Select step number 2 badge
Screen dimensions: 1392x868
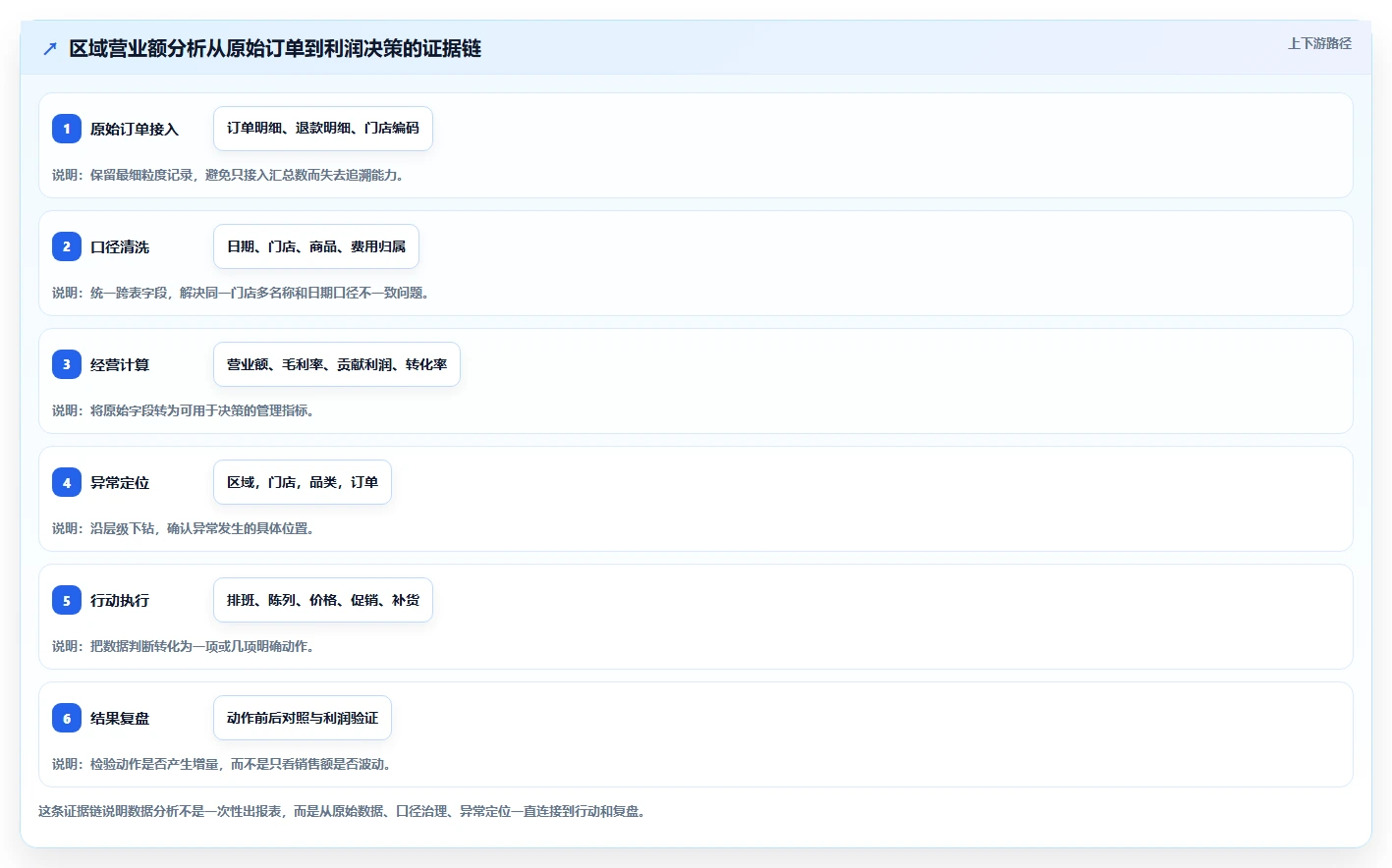click(67, 246)
